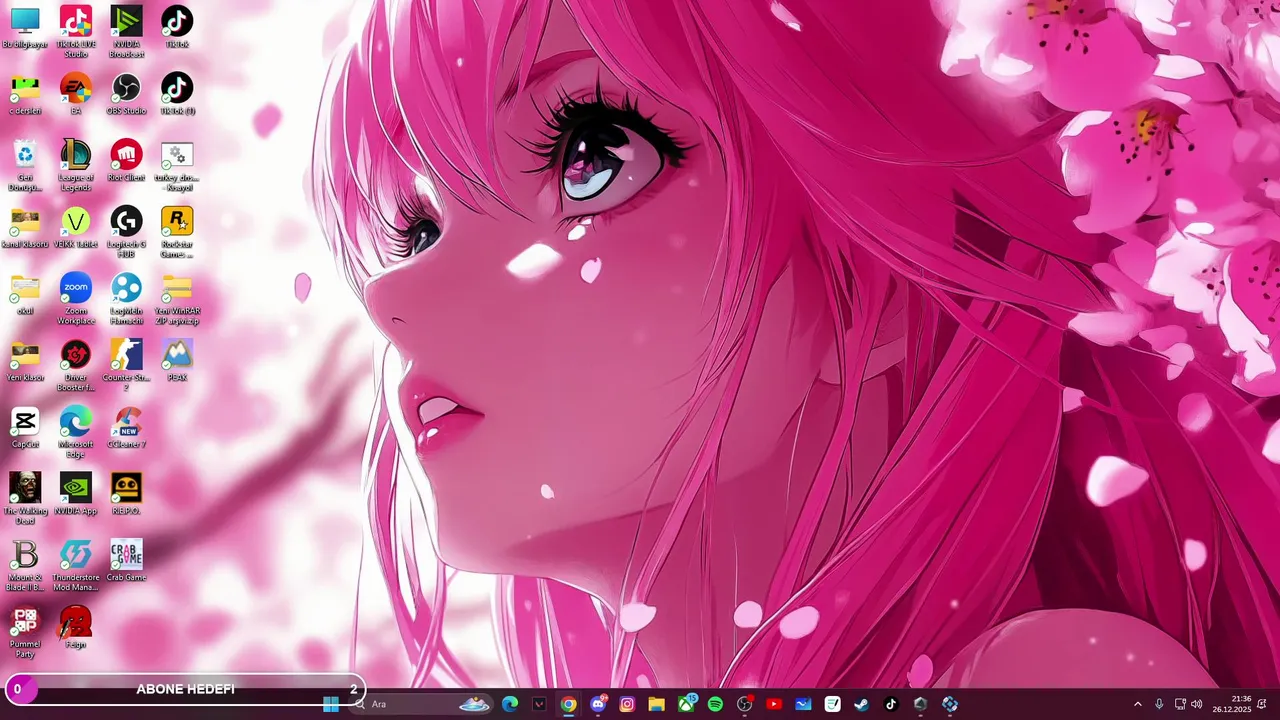Screen dimensions: 1280x720
Task: Open the Yeni klasör folder
Action: (x=25, y=361)
